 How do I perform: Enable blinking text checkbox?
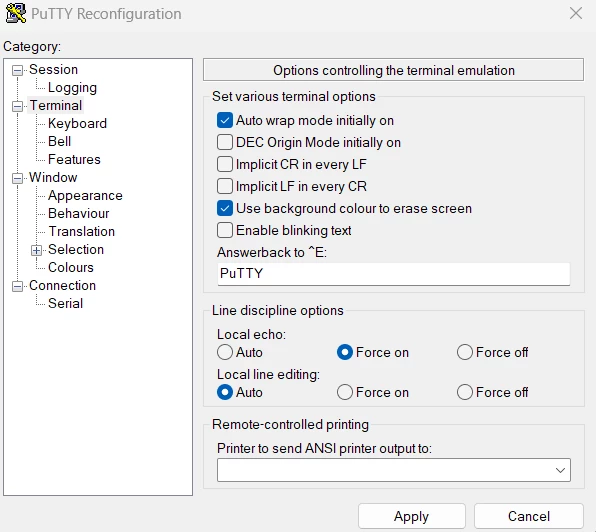point(225,231)
